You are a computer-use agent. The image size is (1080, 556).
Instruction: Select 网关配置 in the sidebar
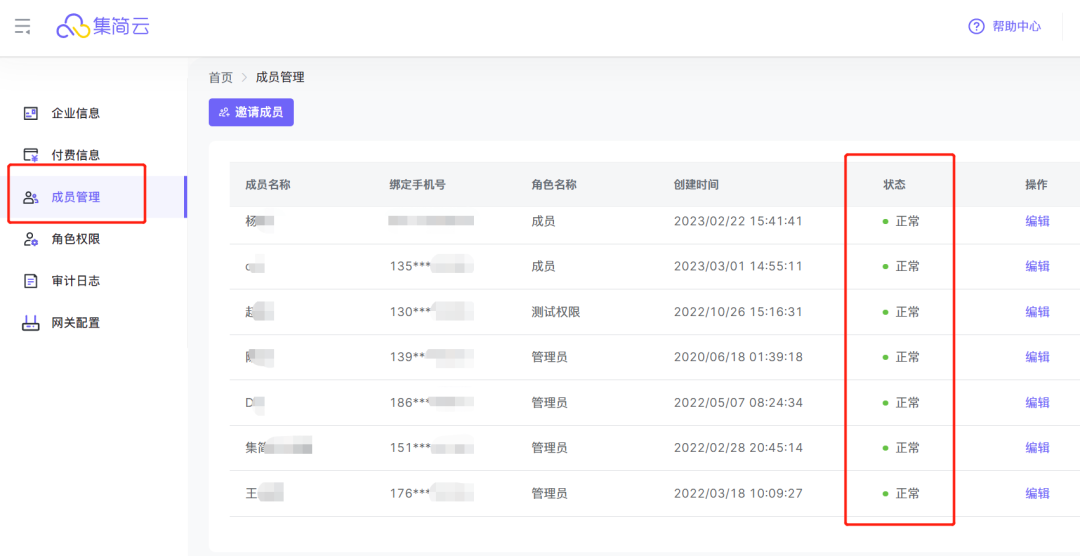[x=76, y=324]
